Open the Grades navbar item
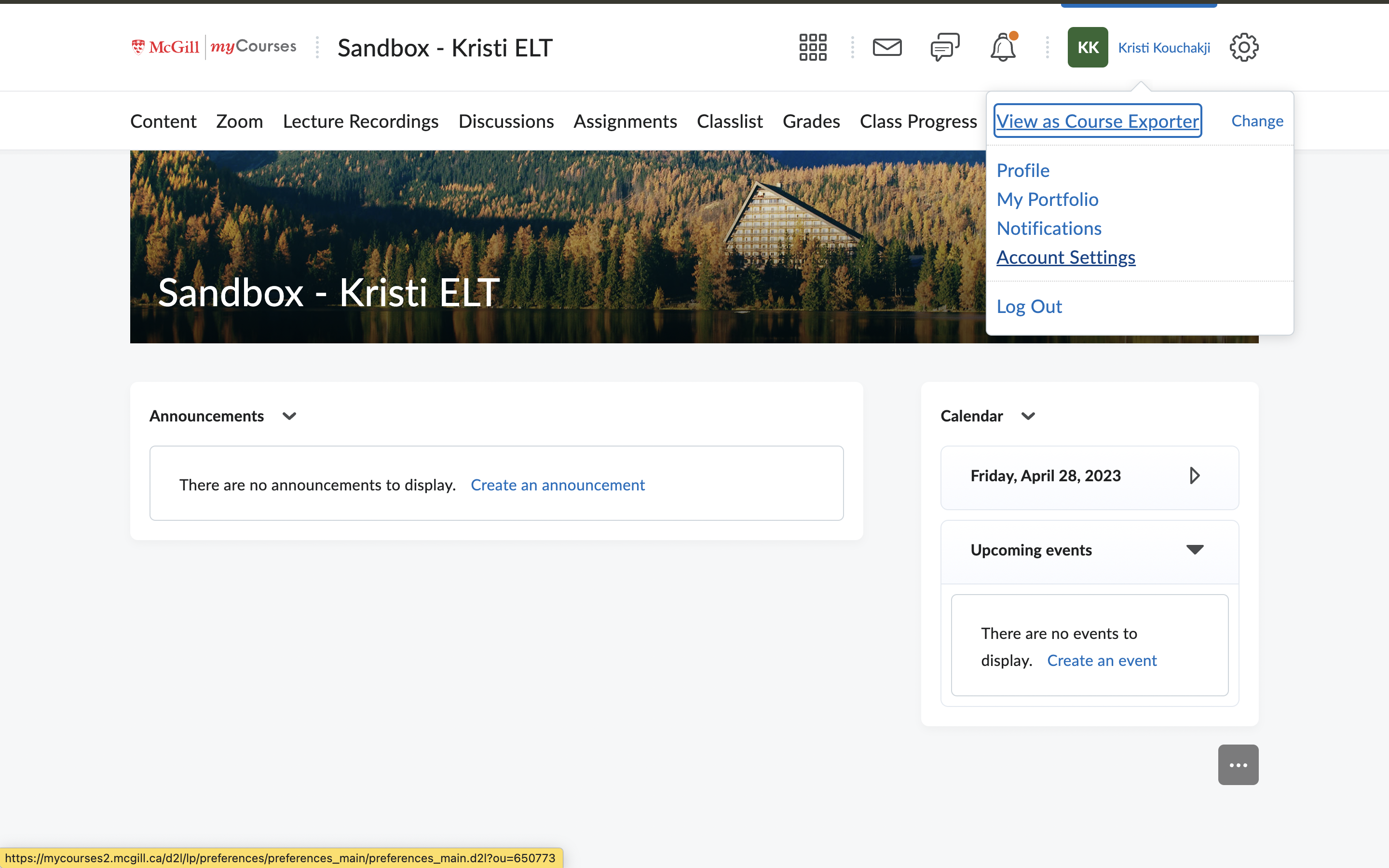1389x868 pixels. 811,121
